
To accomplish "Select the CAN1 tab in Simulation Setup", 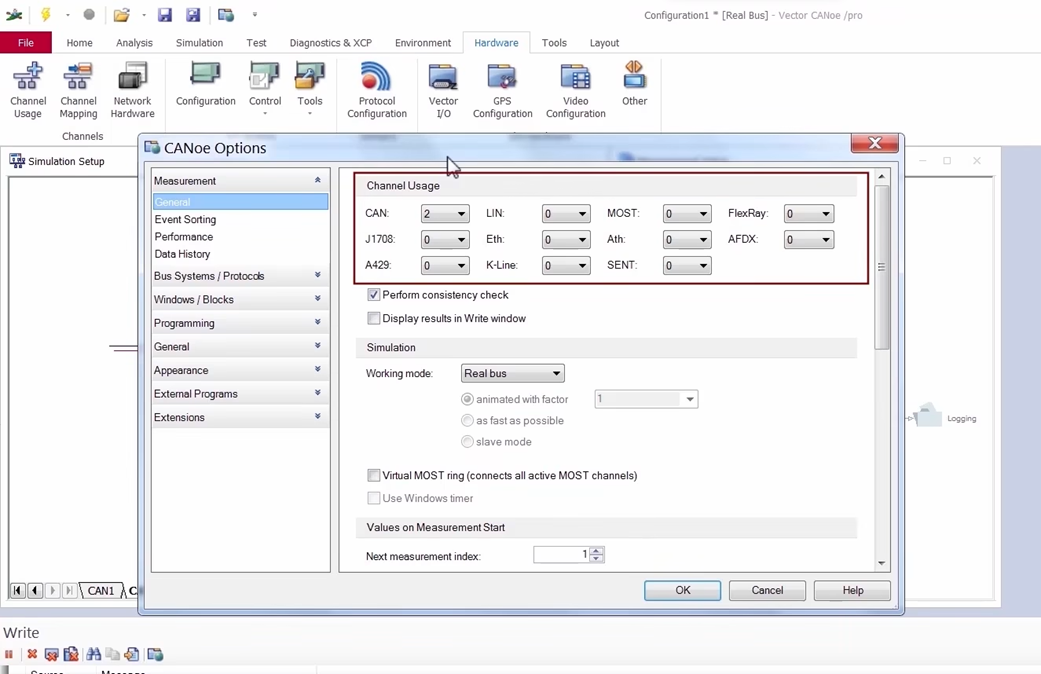I will pyautogui.click(x=101, y=590).
